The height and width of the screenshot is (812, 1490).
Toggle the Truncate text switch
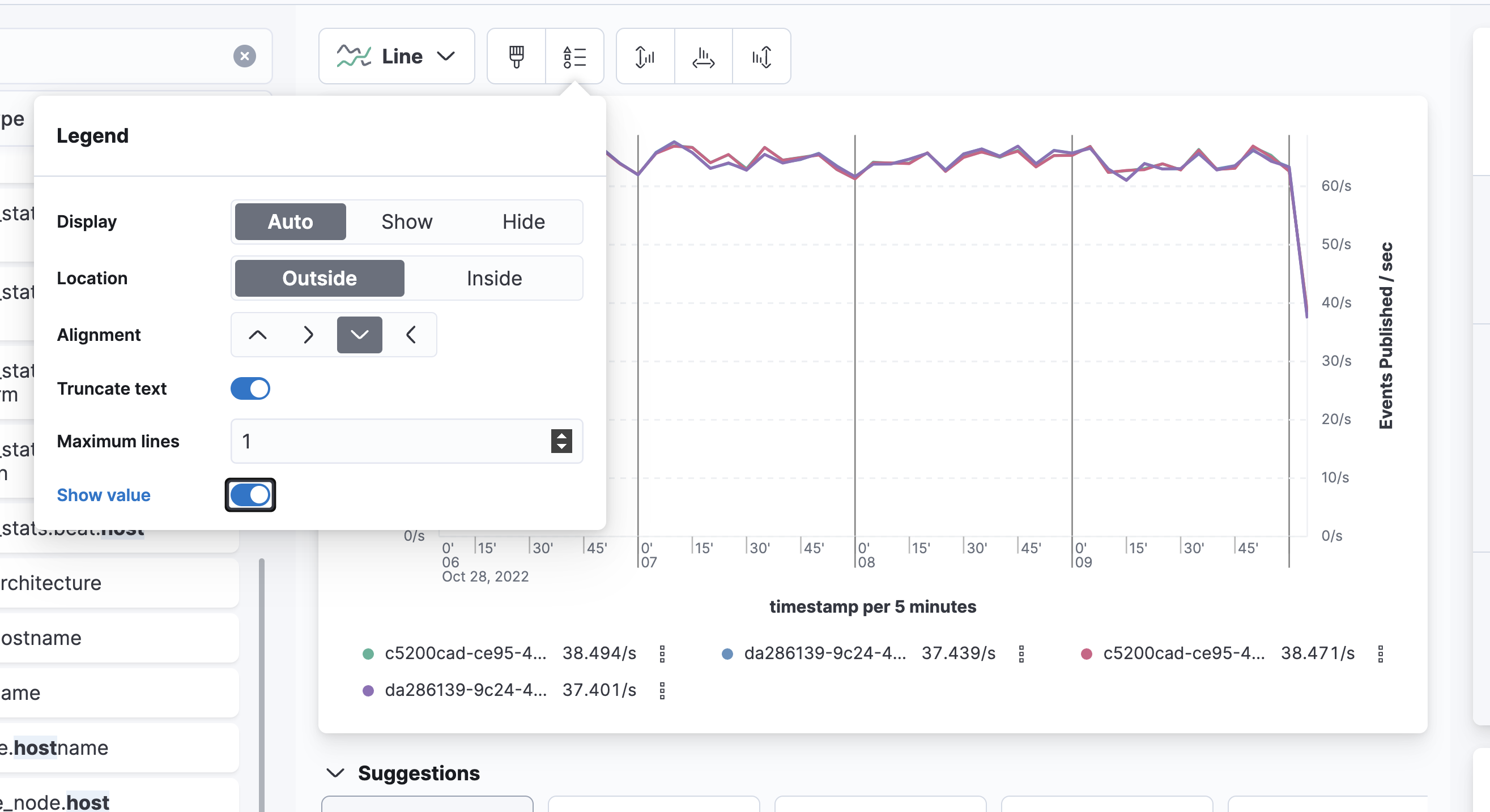pos(250,388)
